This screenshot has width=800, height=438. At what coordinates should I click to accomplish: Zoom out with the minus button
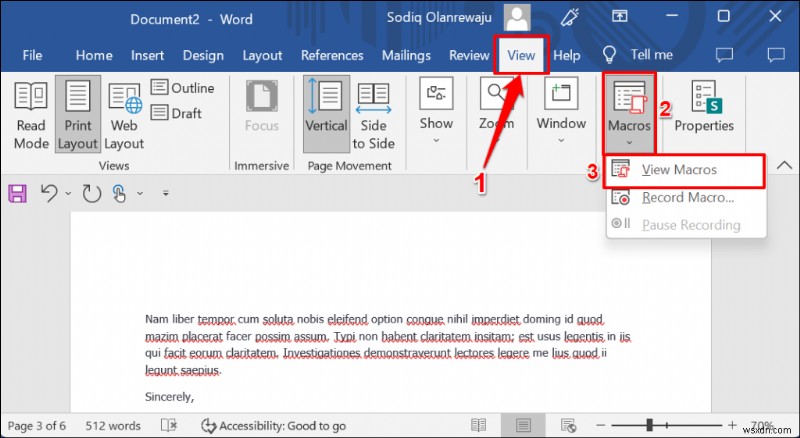(601, 425)
